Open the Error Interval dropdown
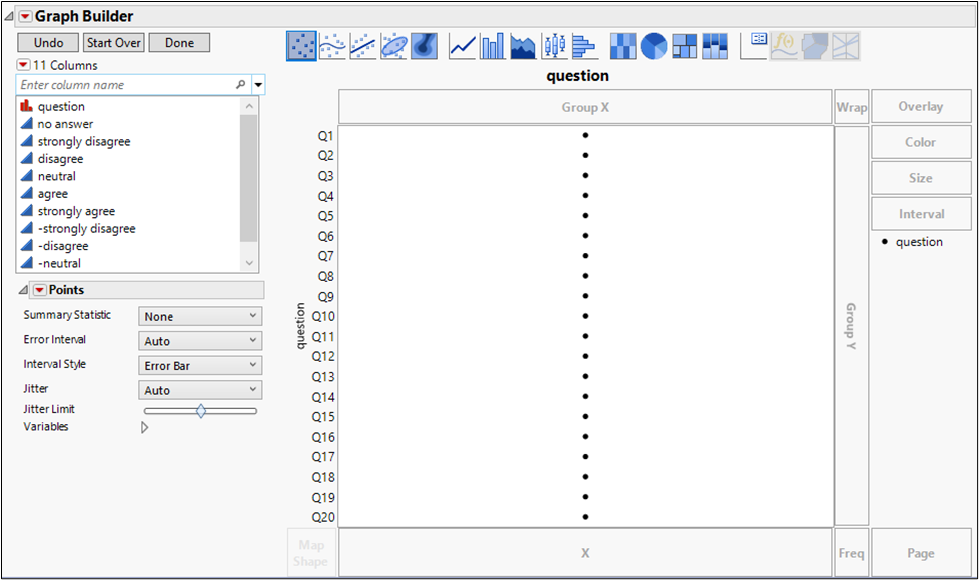 pos(200,340)
